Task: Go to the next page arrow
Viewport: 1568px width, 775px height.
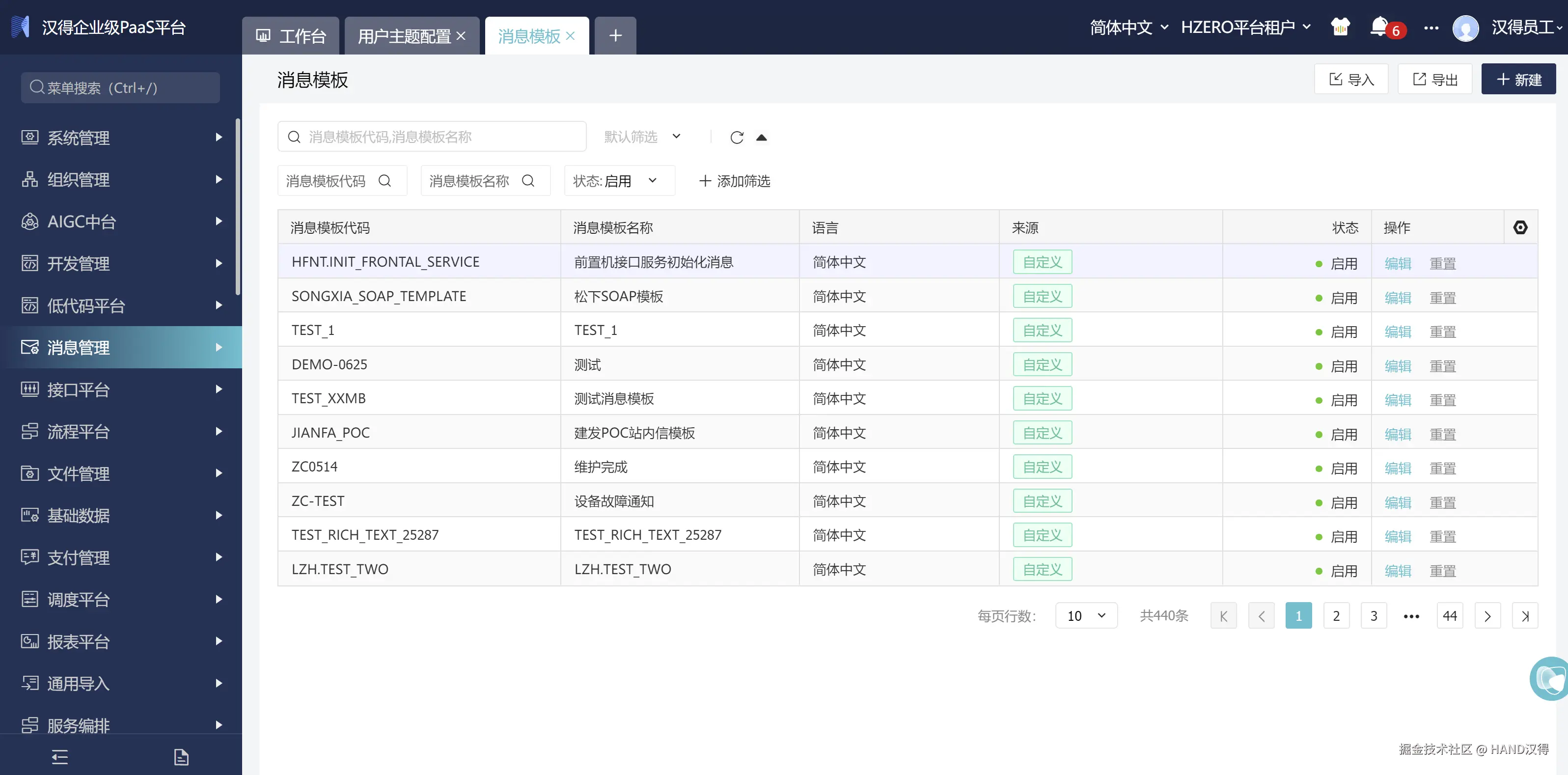Action: pyautogui.click(x=1487, y=615)
